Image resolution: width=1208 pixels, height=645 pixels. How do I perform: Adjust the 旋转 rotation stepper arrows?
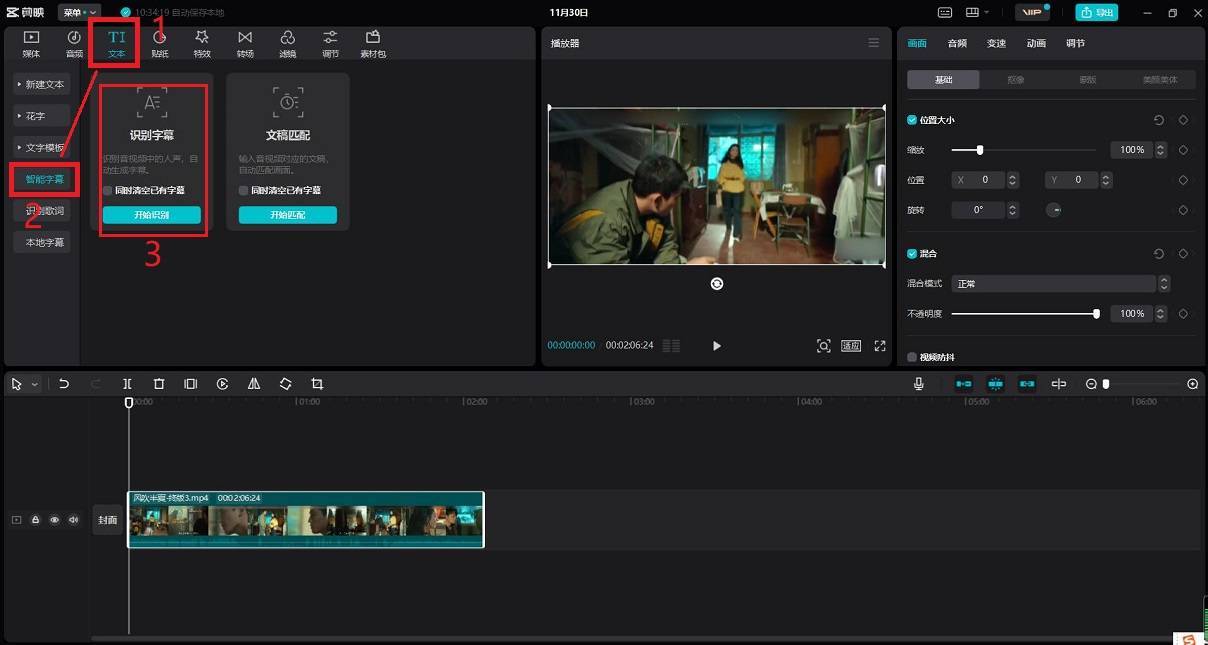coord(1013,210)
